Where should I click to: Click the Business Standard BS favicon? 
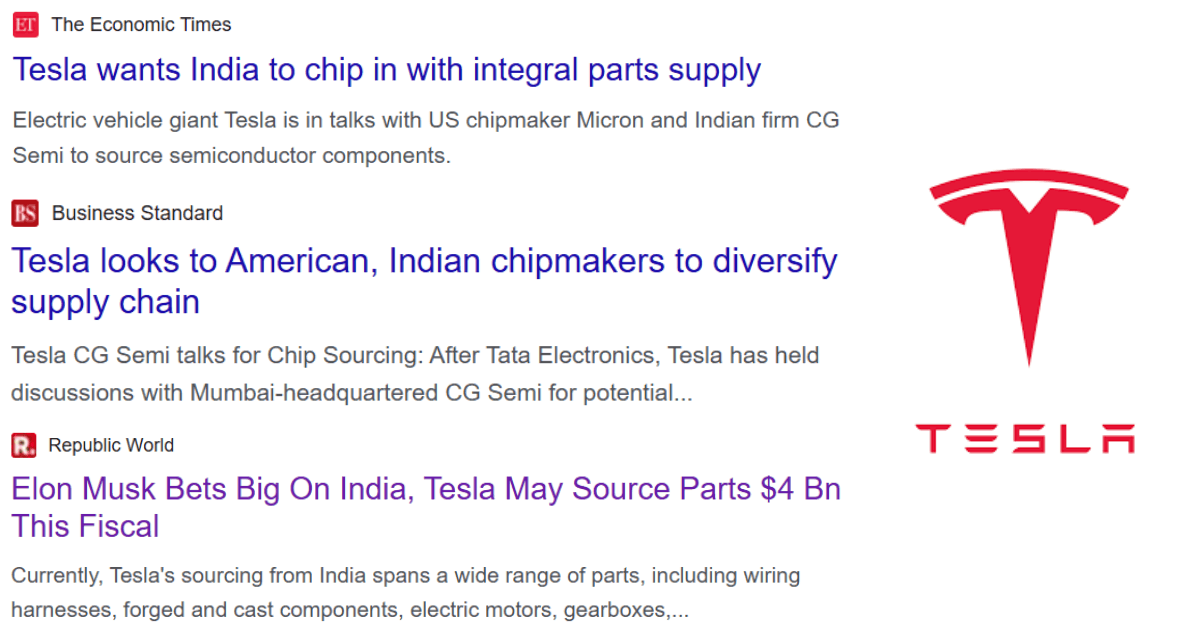[25, 213]
